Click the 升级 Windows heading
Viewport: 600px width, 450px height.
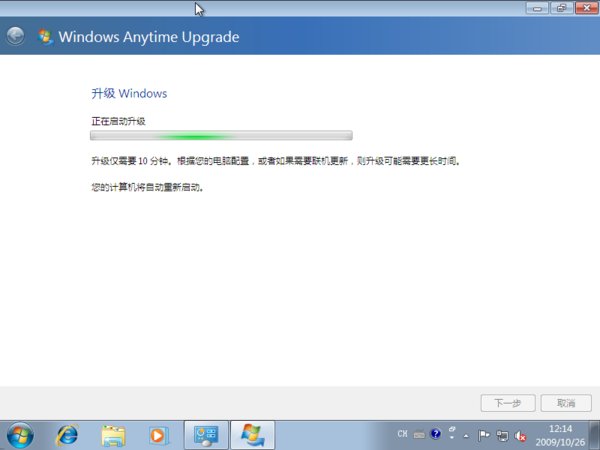click(x=129, y=93)
